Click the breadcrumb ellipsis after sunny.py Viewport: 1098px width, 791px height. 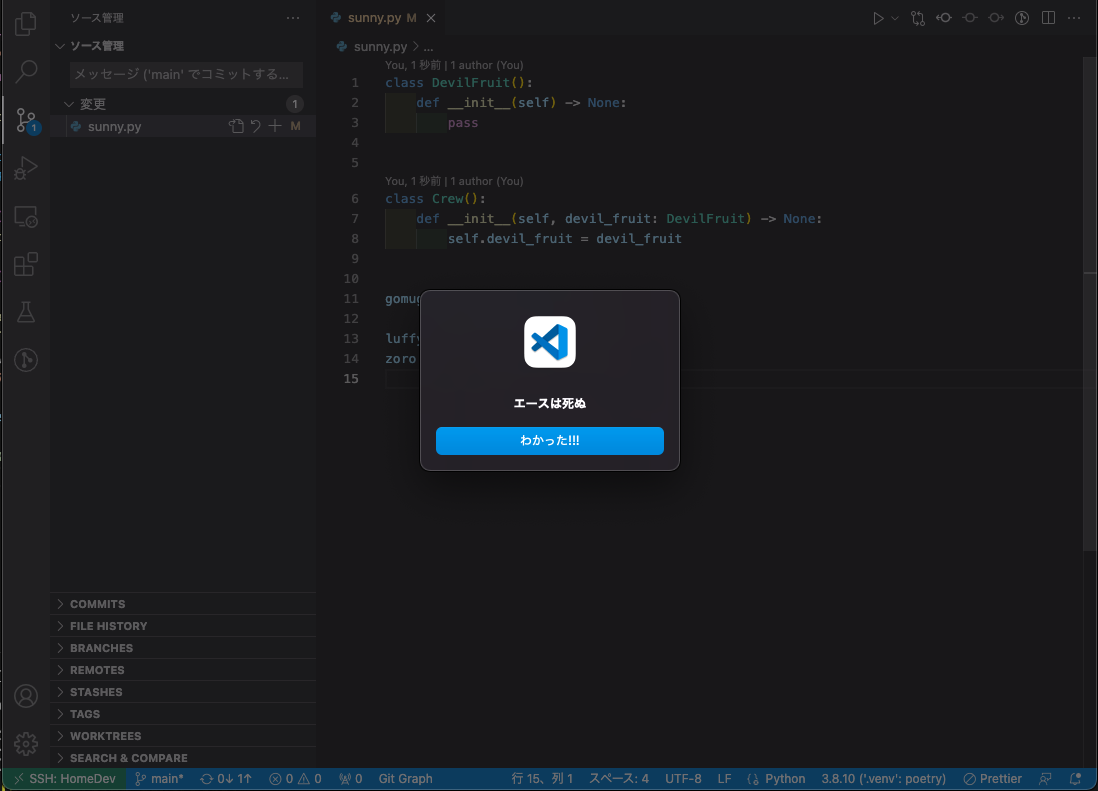pyautogui.click(x=428, y=46)
